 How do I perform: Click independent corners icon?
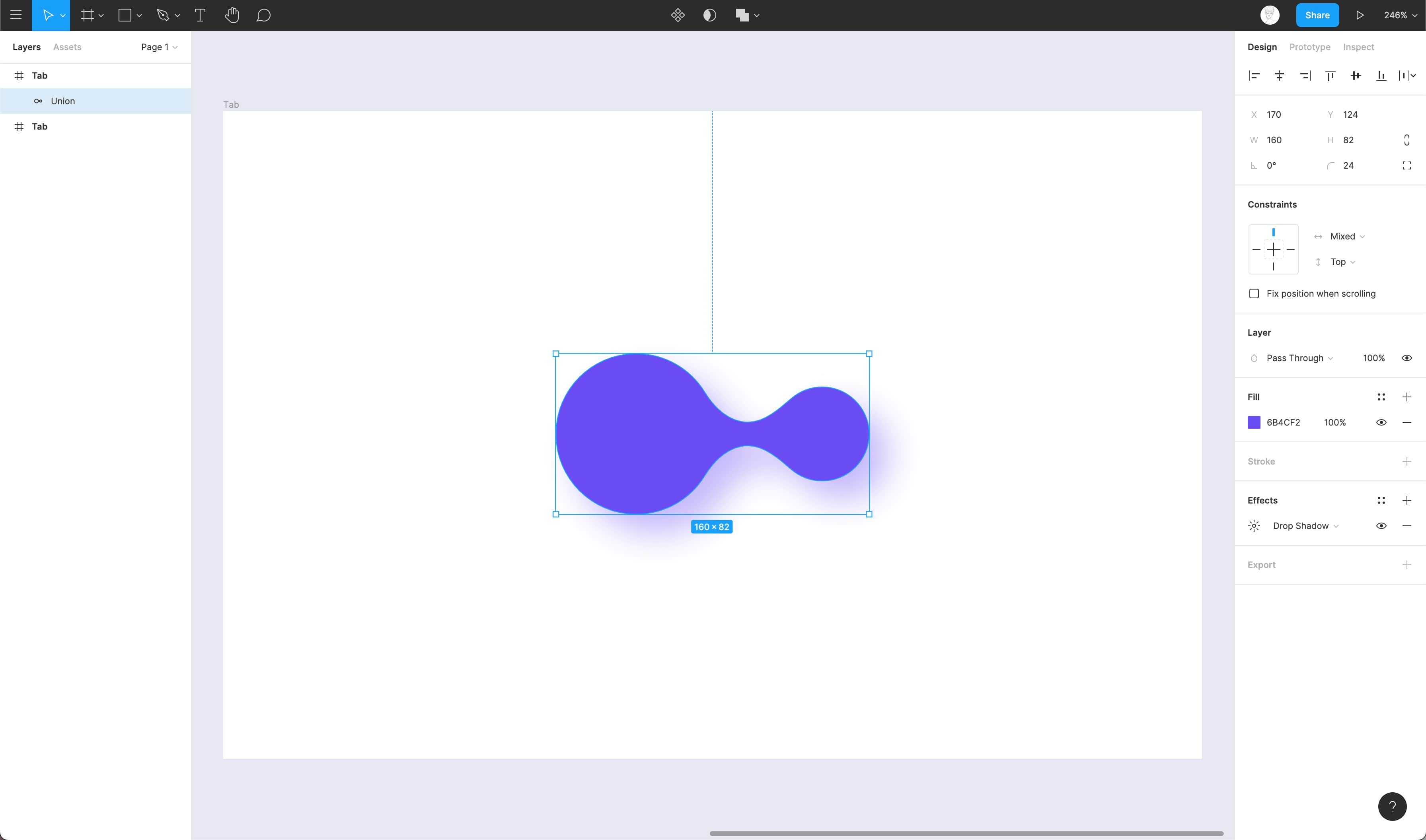click(x=1406, y=165)
